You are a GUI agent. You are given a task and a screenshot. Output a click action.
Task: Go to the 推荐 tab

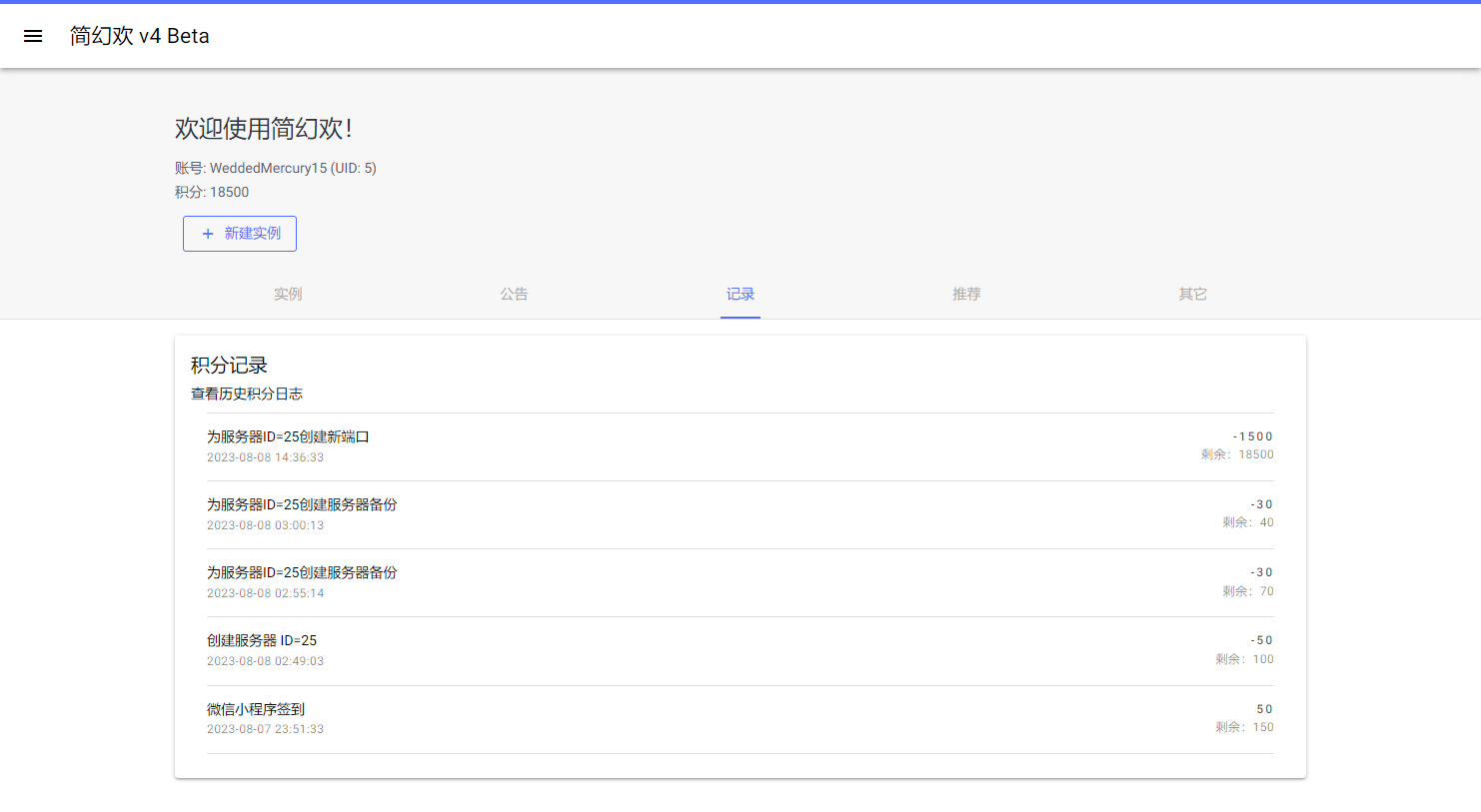966,295
